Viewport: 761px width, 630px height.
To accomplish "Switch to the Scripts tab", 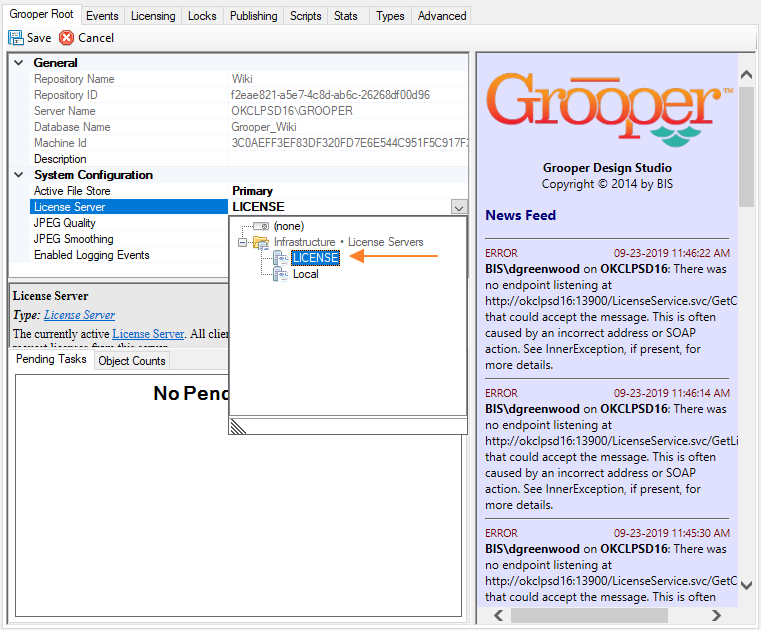I will pyautogui.click(x=305, y=16).
